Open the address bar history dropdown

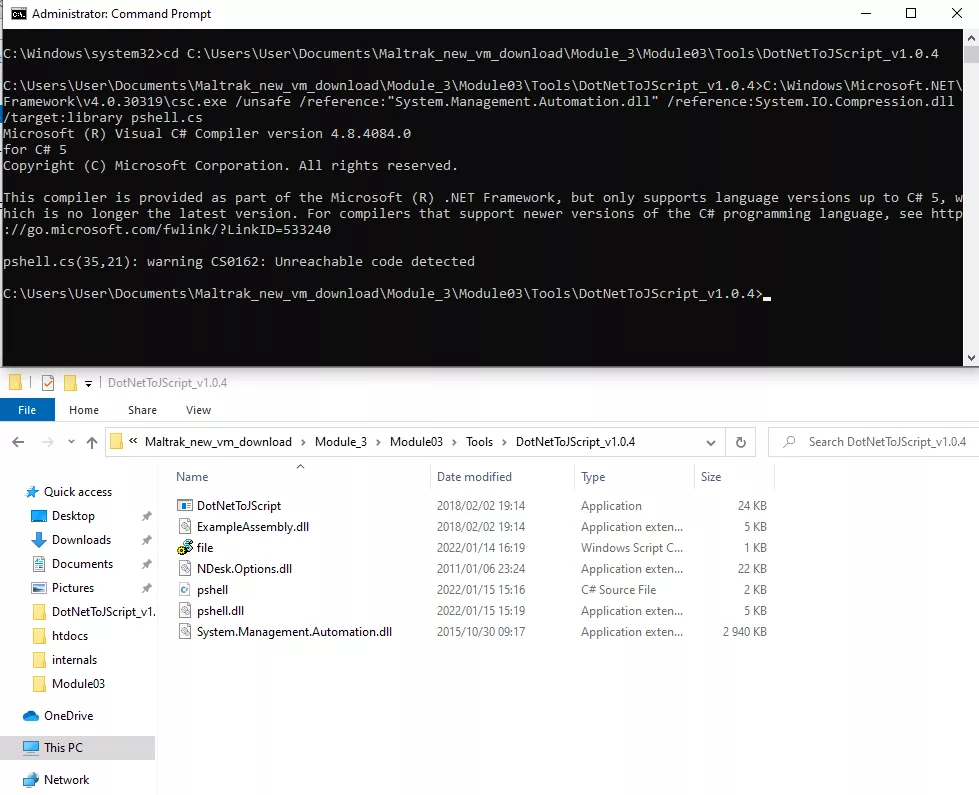[x=710, y=441]
